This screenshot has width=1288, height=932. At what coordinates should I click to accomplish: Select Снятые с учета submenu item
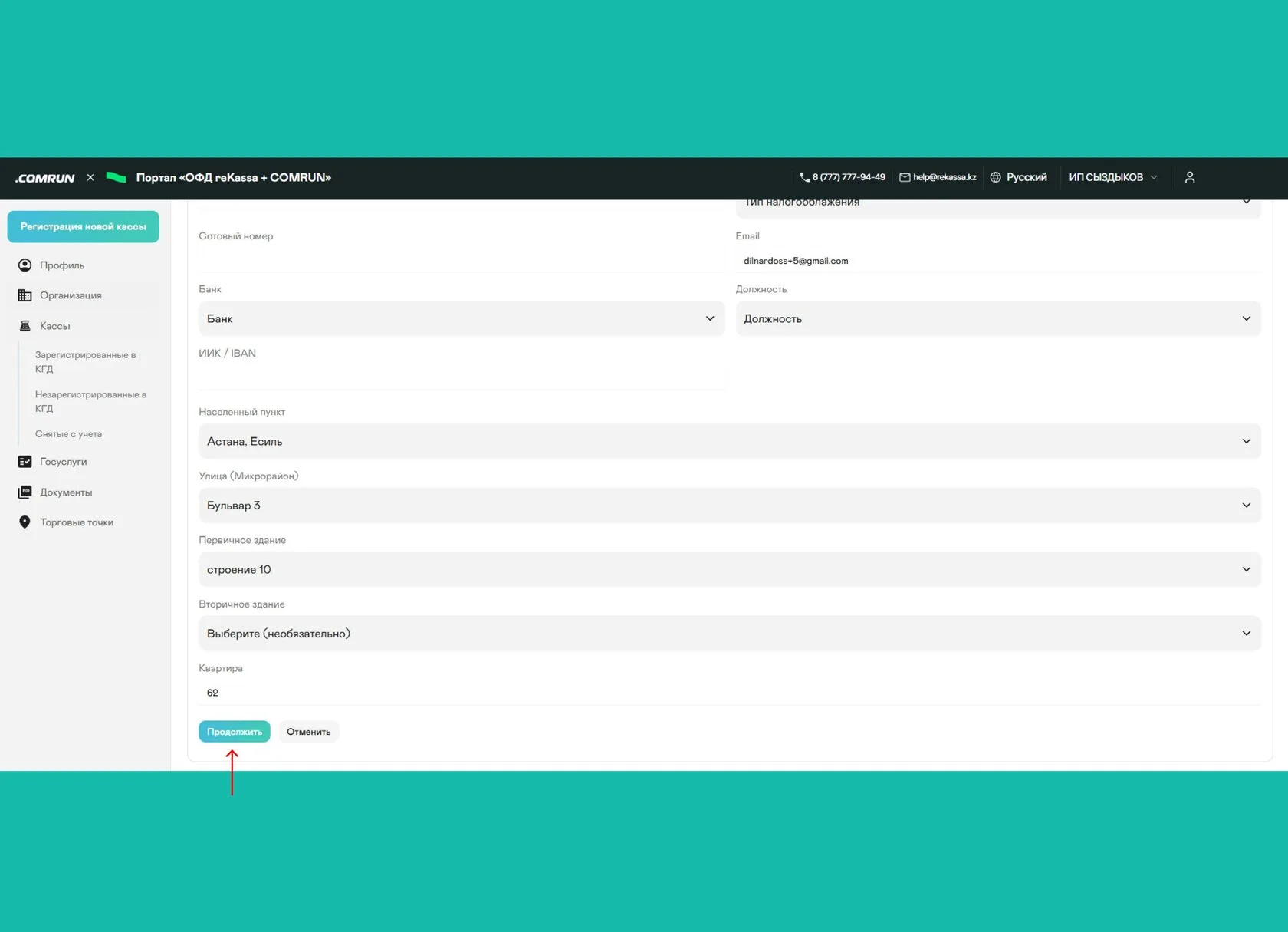[68, 434]
